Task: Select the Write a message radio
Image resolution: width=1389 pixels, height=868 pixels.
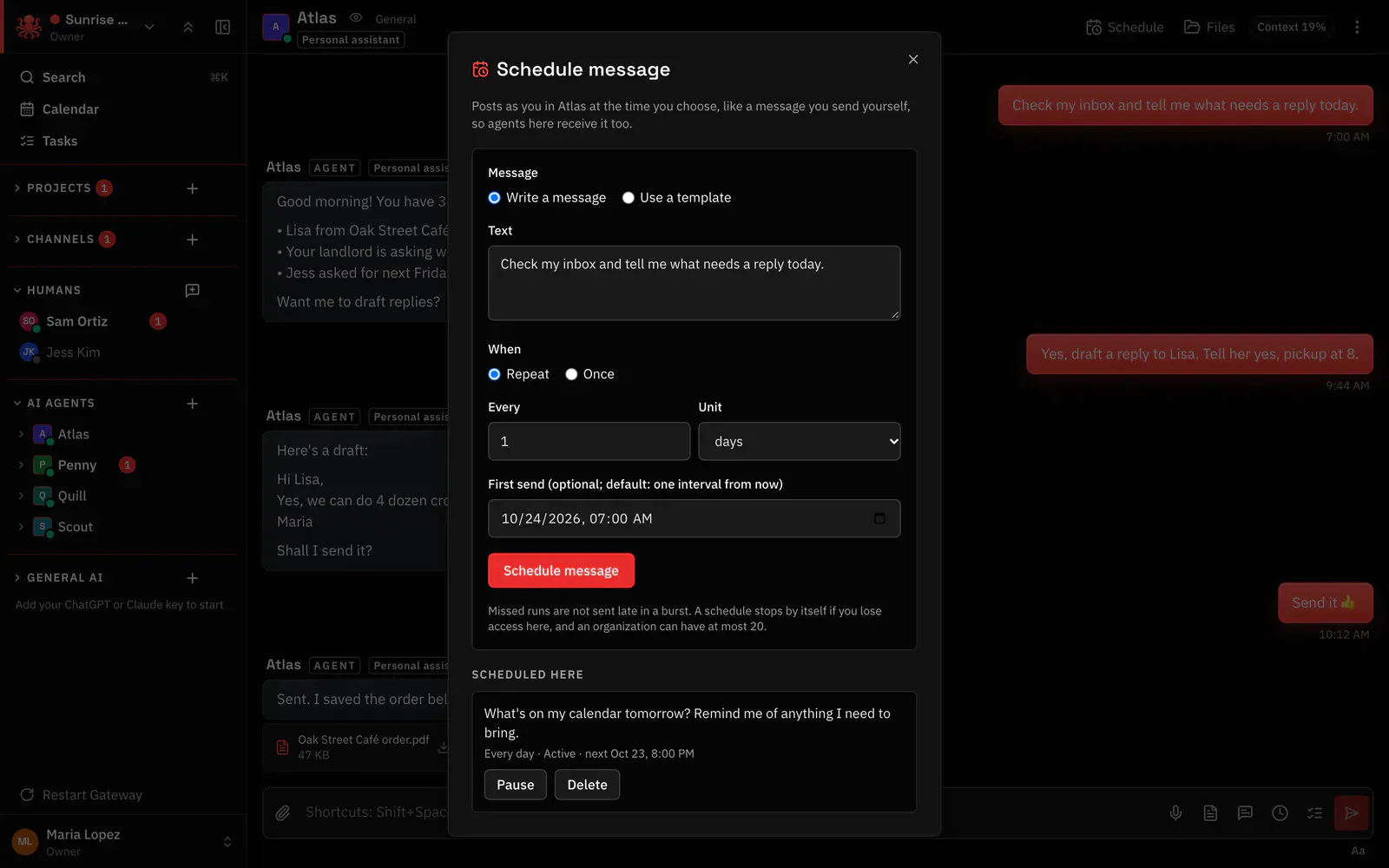Action: pyautogui.click(x=495, y=198)
